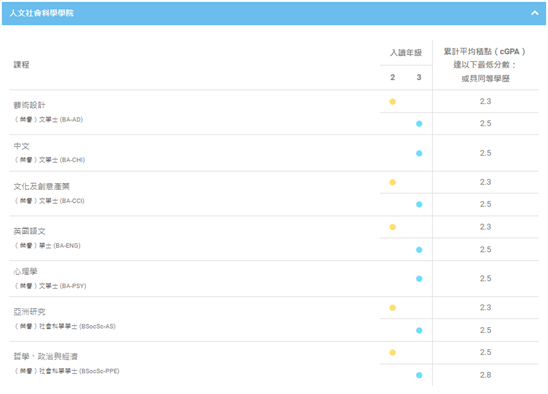Click blue Year 3 dot for 心理學
The image size is (548, 394).
coord(419,279)
